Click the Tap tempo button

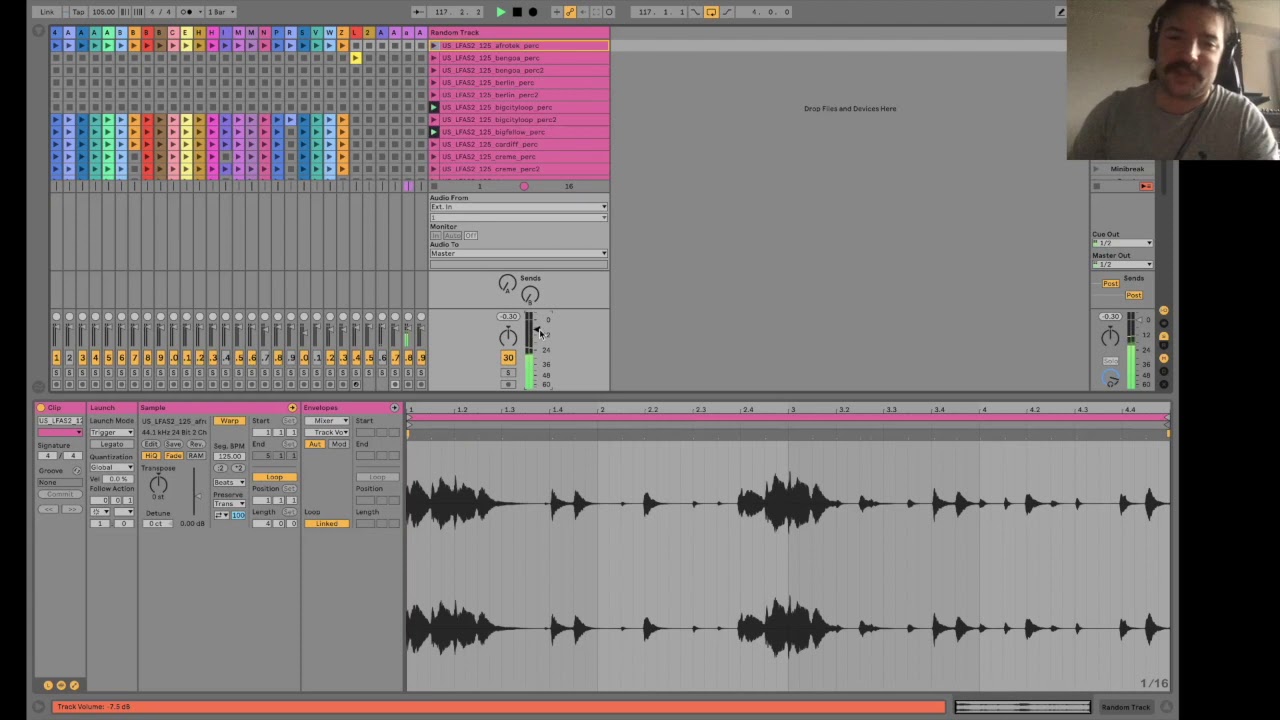[x=76, y=12]
